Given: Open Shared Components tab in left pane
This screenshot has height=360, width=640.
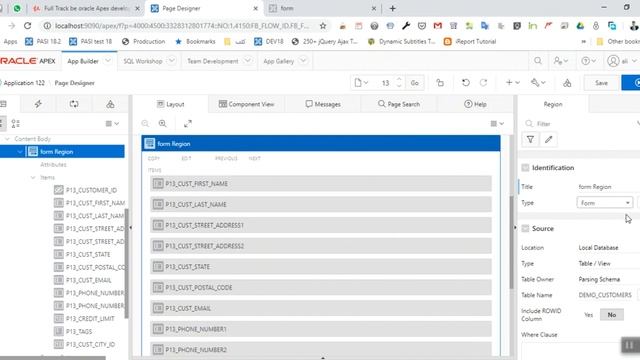Looking at the screenshot, I should coord(110,104).
